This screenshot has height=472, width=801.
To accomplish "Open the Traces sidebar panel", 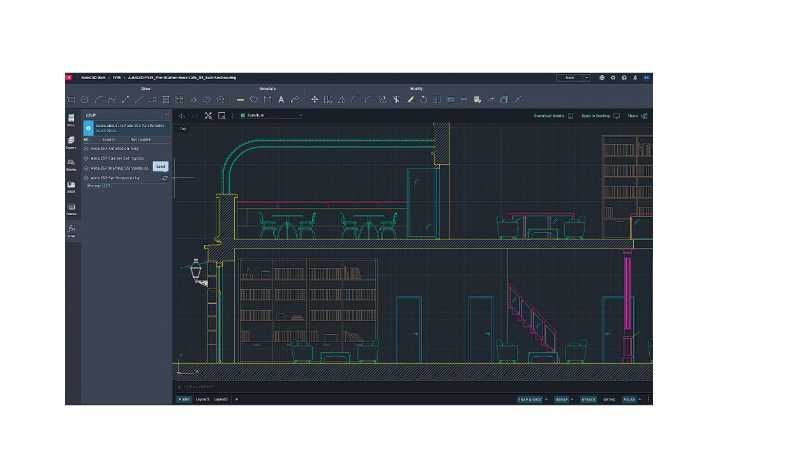I will 71,209.
